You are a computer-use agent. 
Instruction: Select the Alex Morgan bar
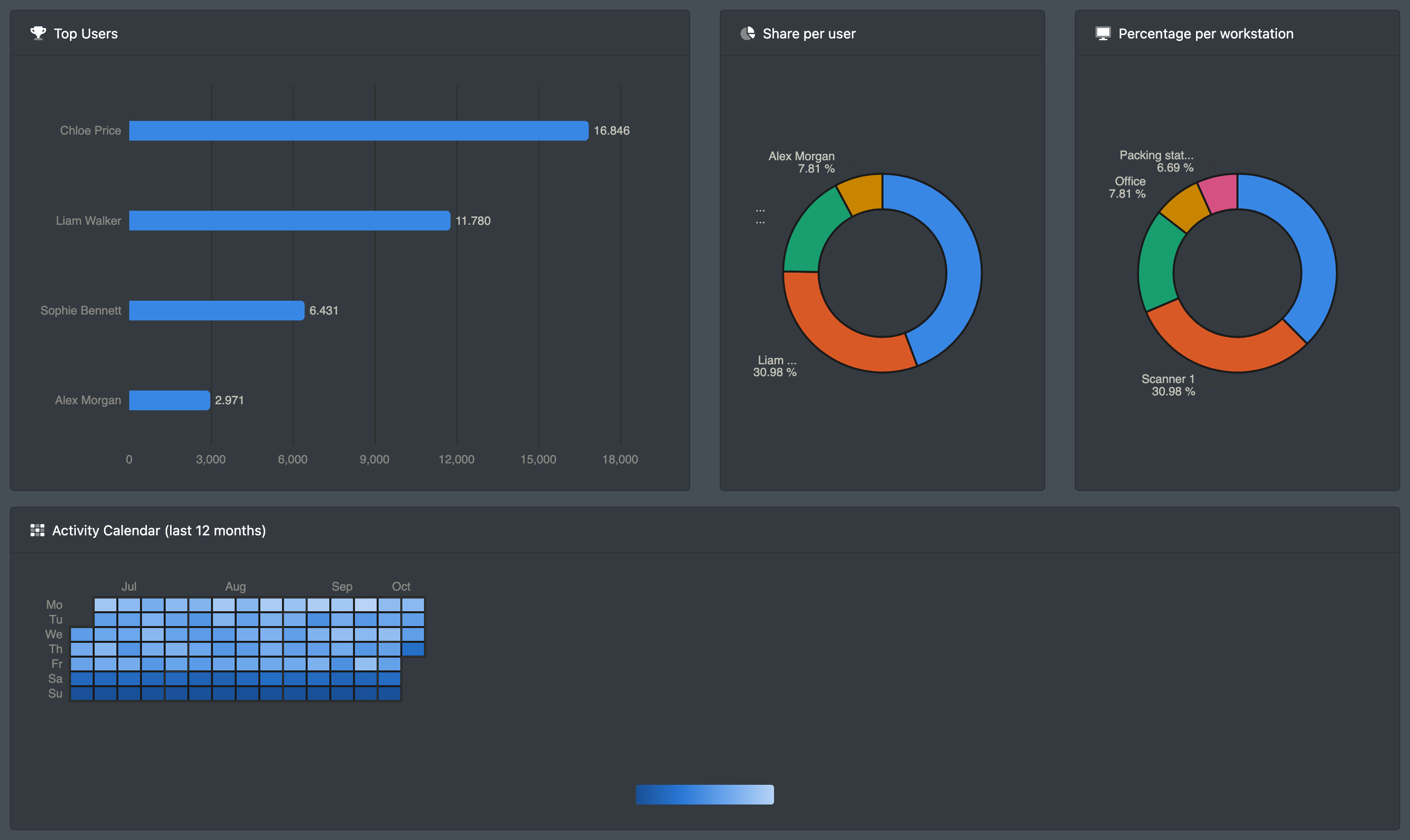click(x=169, y=400)
